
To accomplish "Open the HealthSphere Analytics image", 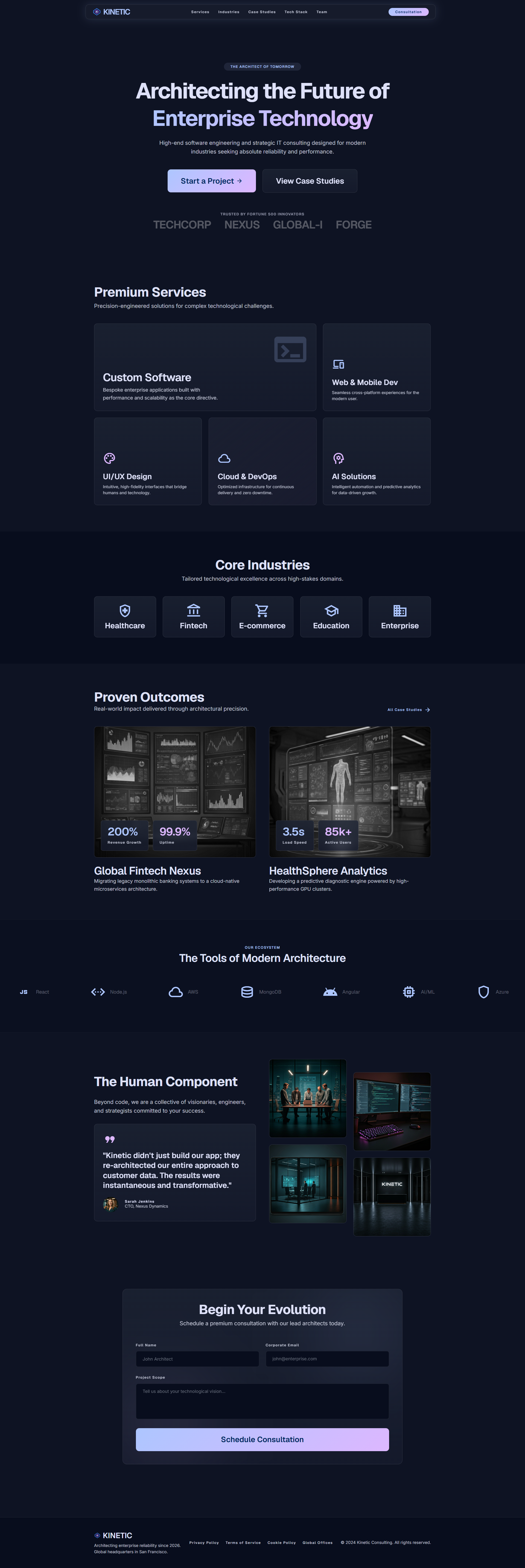I will 350,792.
